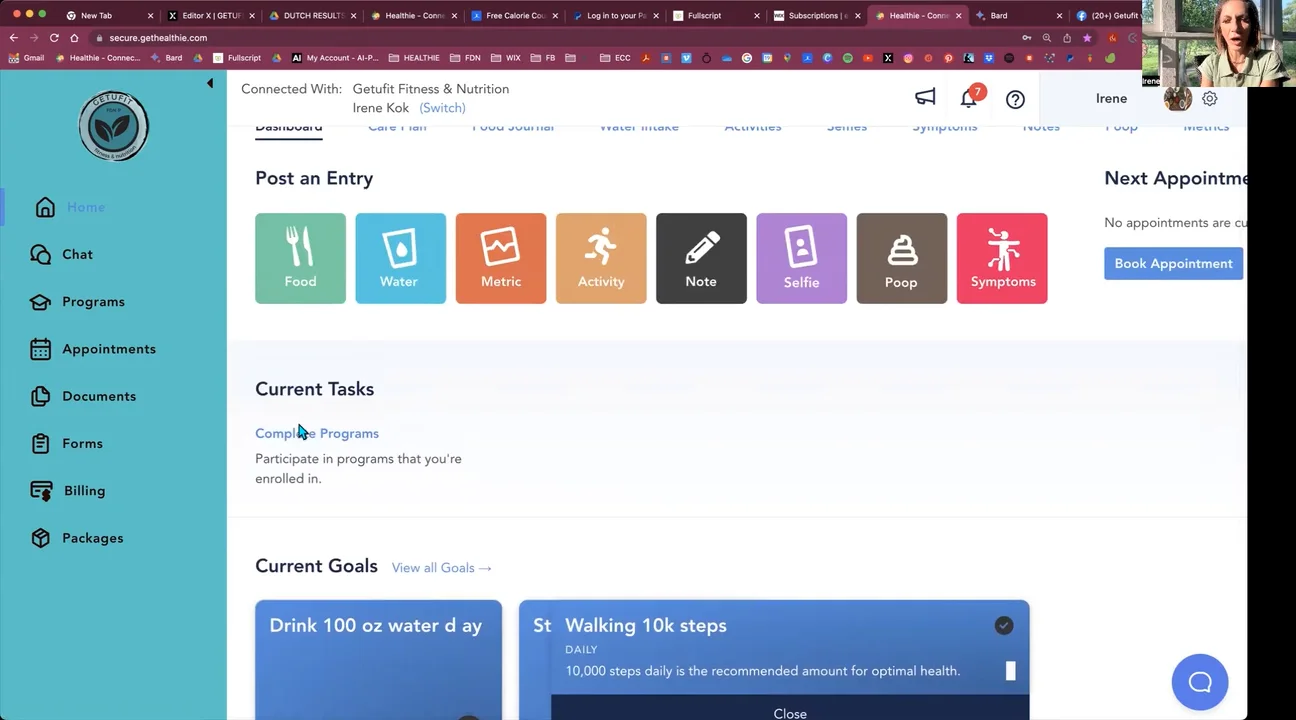Expand the ECC bookmarks folder
This screenshot has width=1296, height=720.
click(x=615, y=58)
